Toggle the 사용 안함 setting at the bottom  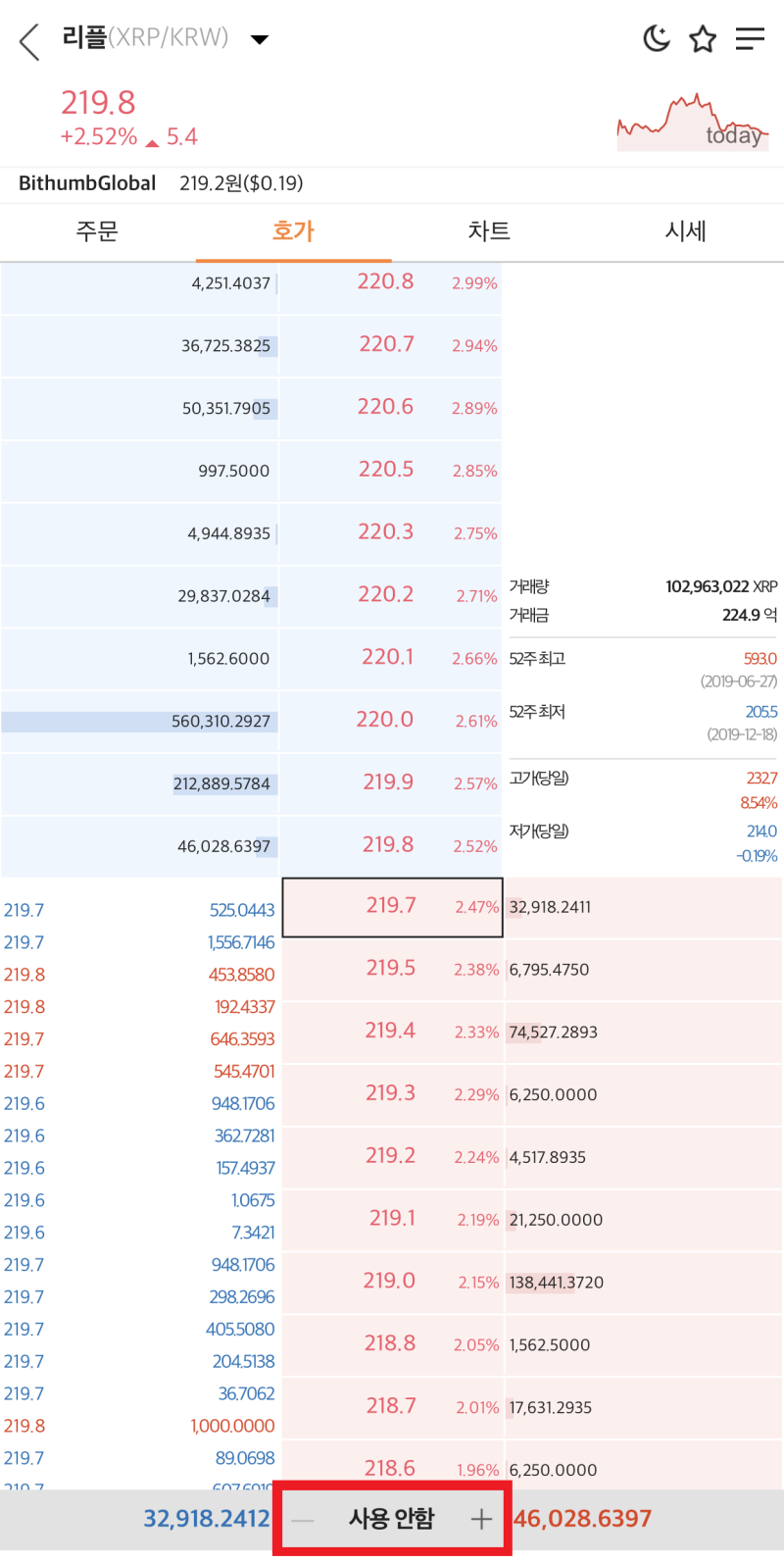[x=391, y=1517]
